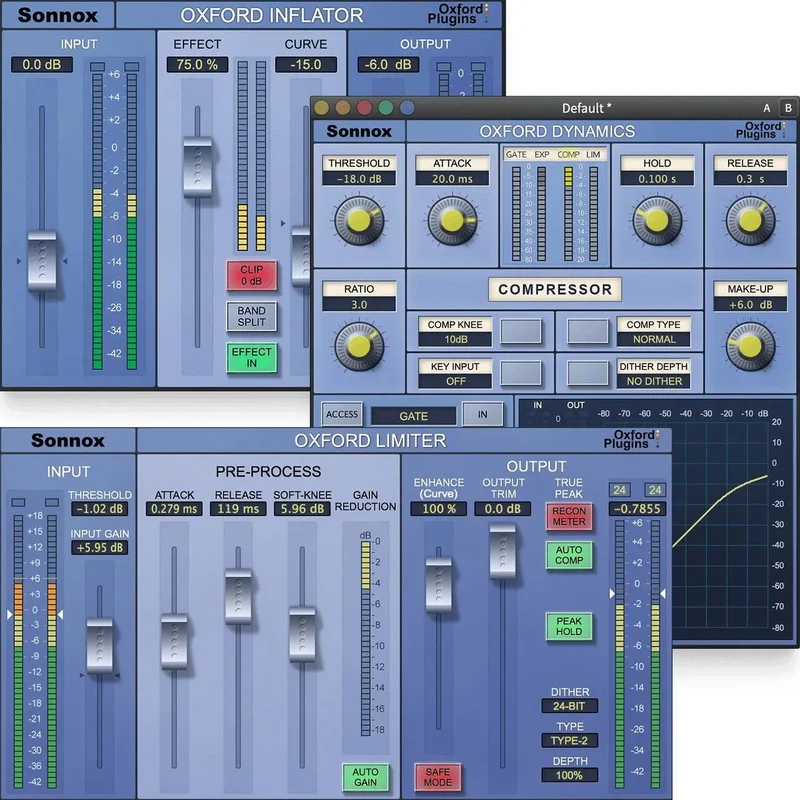The height and width of the screenshot is (800, 800).
Task: Click the blue dot in Dynamics title bar
Action: 407,108
